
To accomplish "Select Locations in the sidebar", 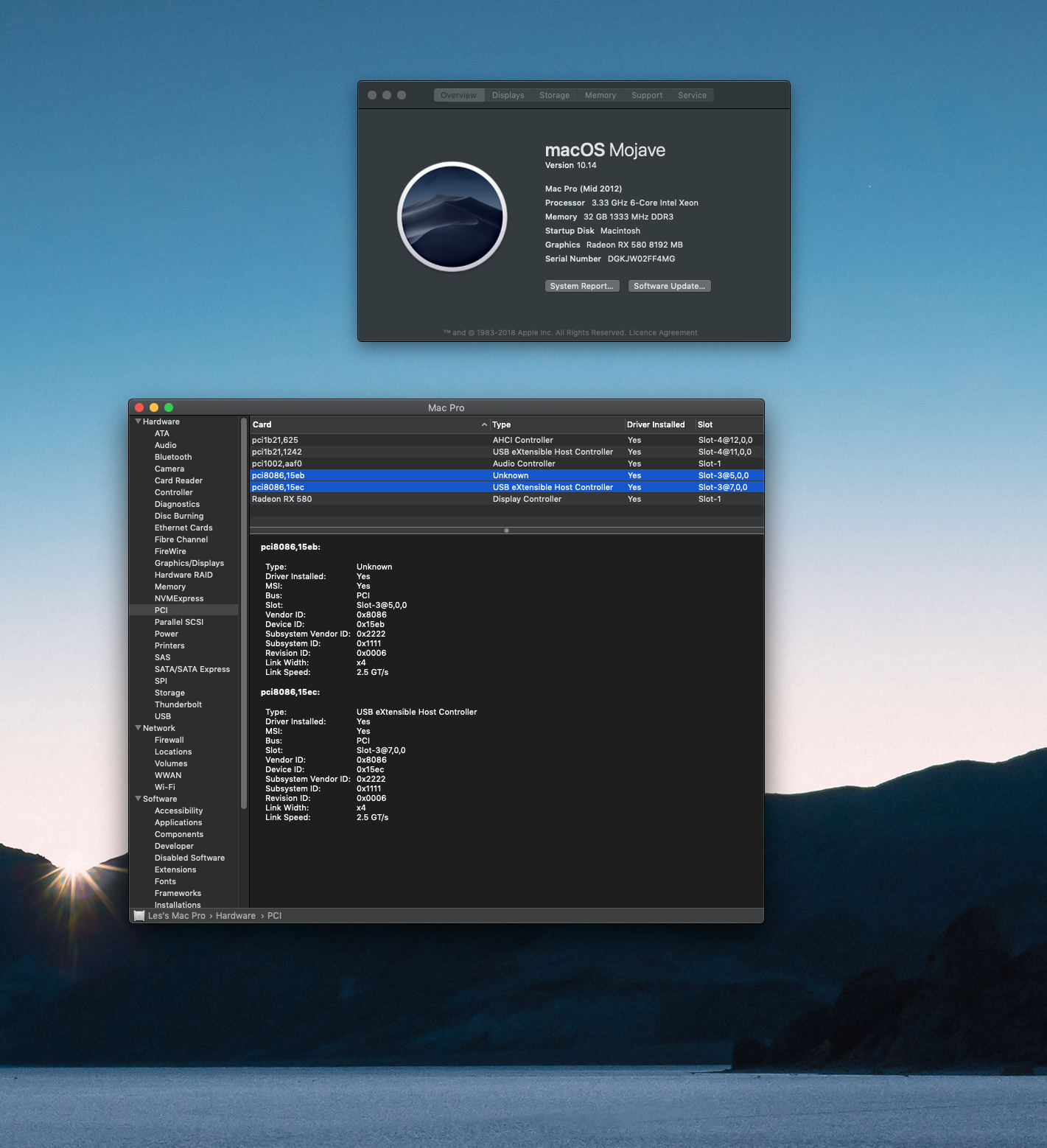I will [x=173, y=752].
